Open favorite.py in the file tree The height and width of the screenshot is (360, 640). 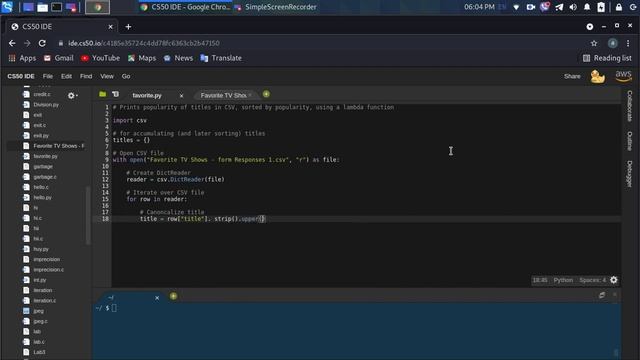(45, 156)
